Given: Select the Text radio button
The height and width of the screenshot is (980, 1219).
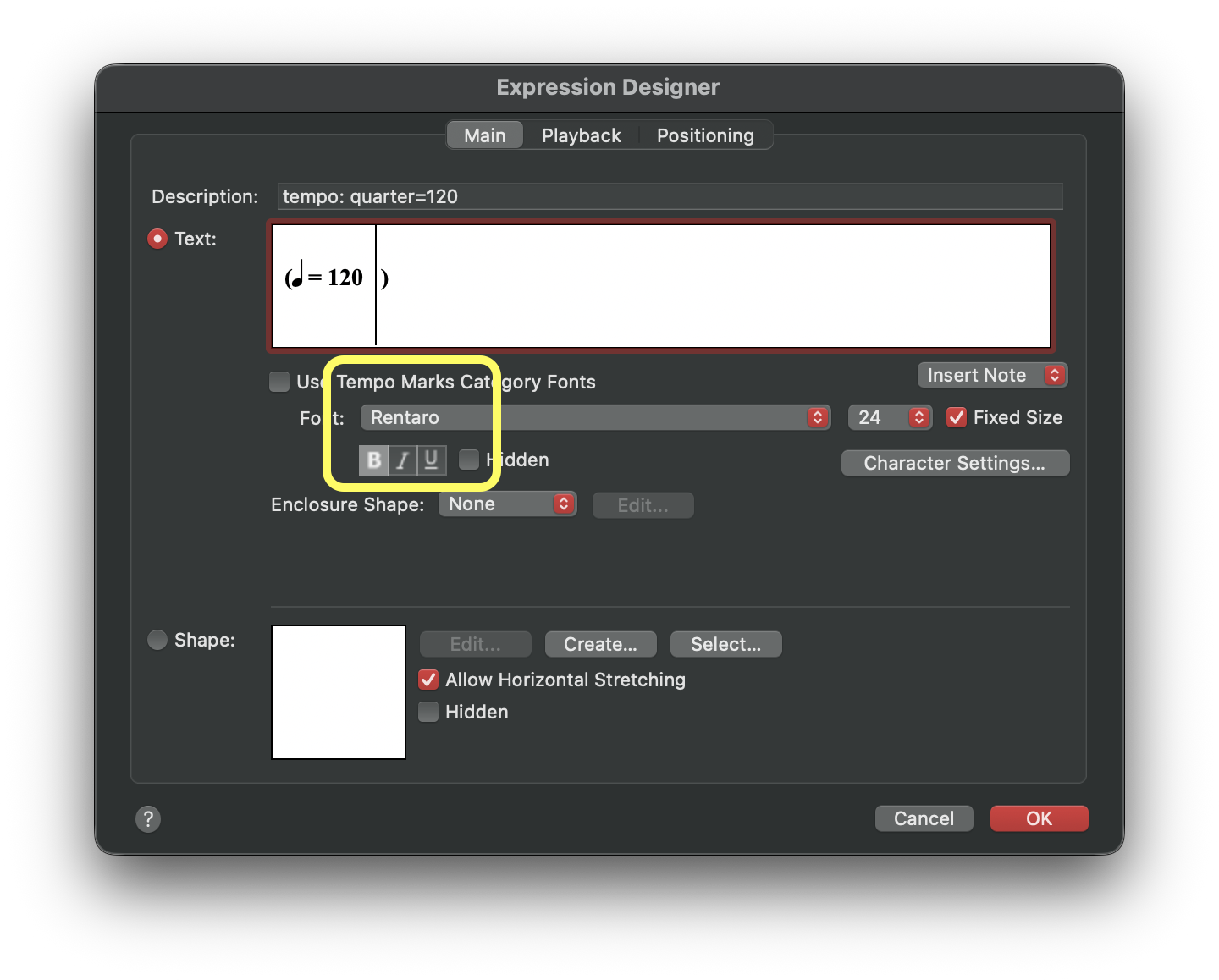Looking at the screenshot, I should 157,239.
